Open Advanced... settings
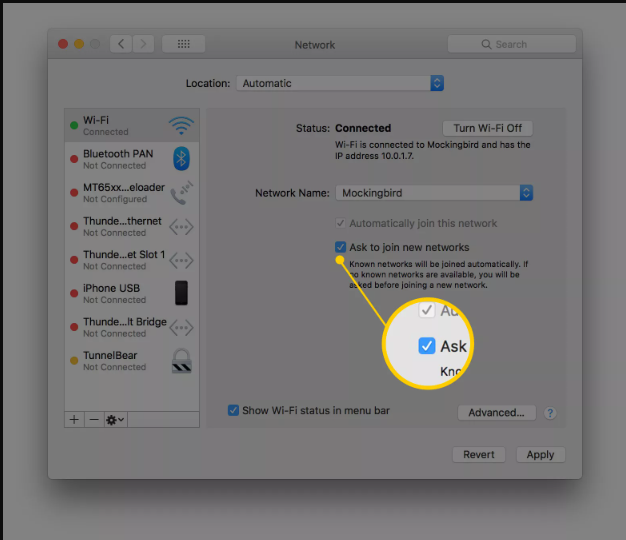Image resolution: width=626 pixels, height=540 pixels. coord(496,413)
